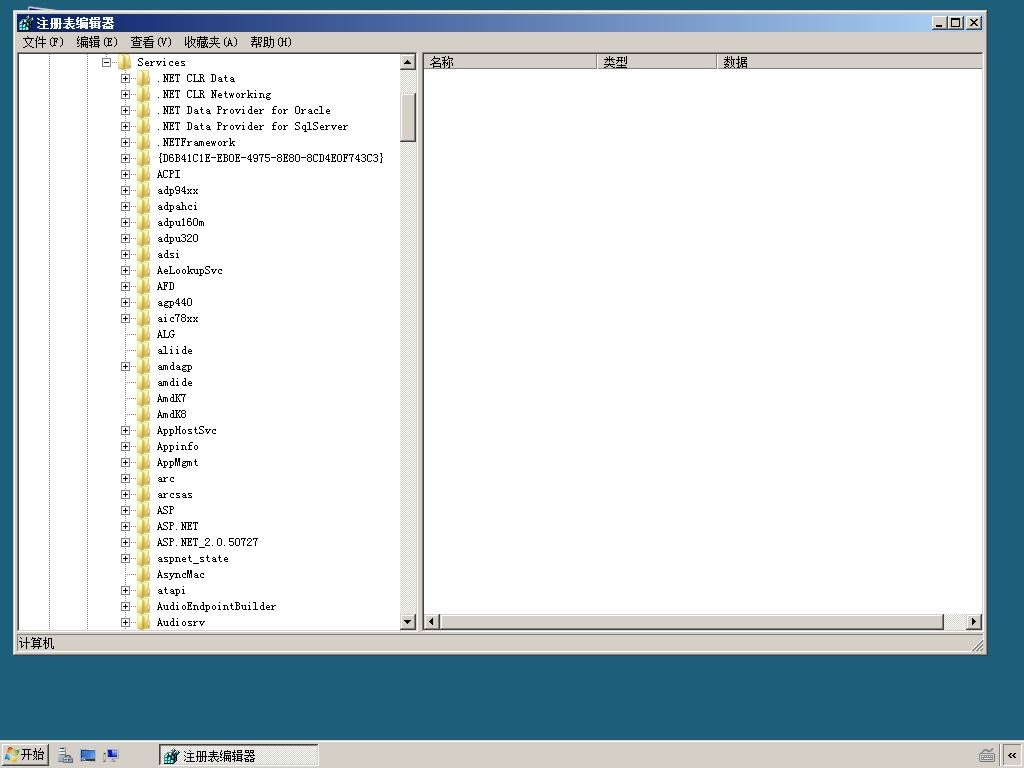The width and height of the screenshot is (1024, 768).
Task: Click the folder icon next to Audiosrv
Action: [144, 622]
